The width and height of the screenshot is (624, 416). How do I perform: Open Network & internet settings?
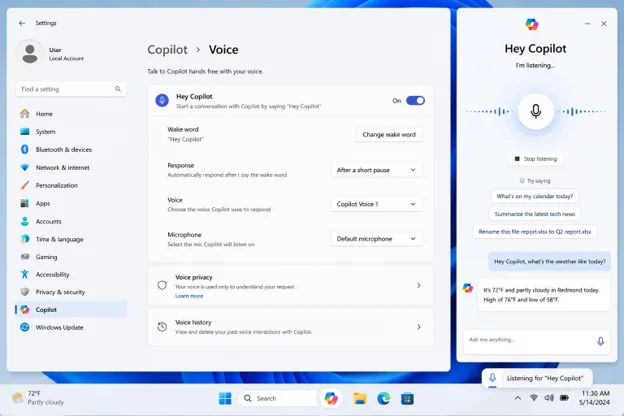pyautogui.click(x=71, y=168)
